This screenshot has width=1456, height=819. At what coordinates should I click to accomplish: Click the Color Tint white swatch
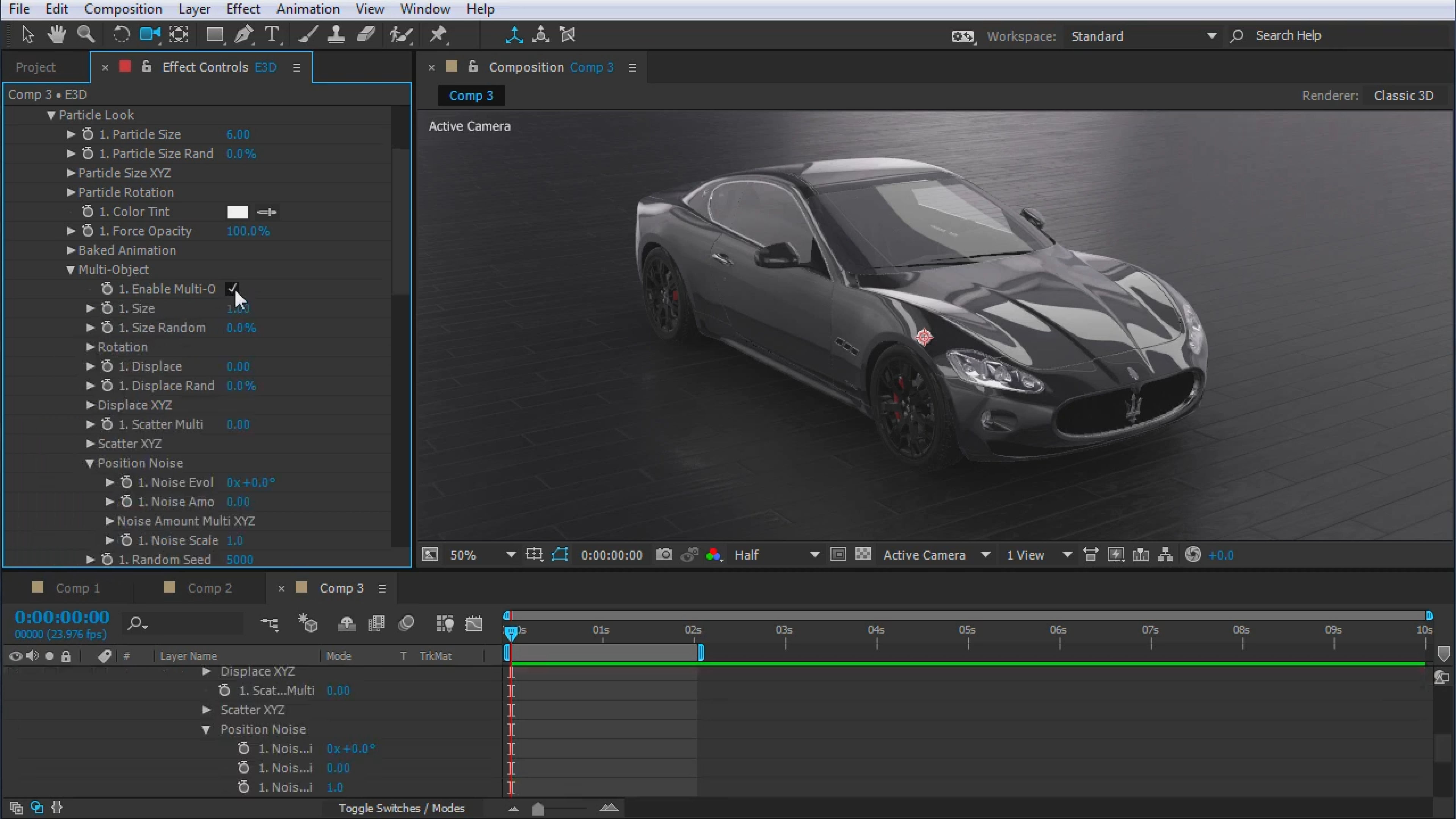[237, 212]
